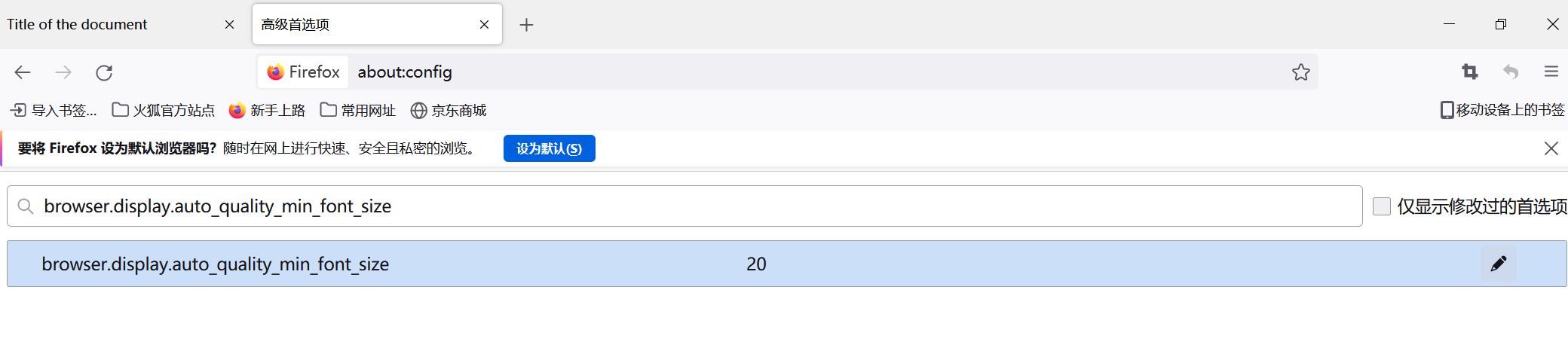Go back to the previous page
This screenshot has height=357, width=1568.
click(x=23, y=72)
